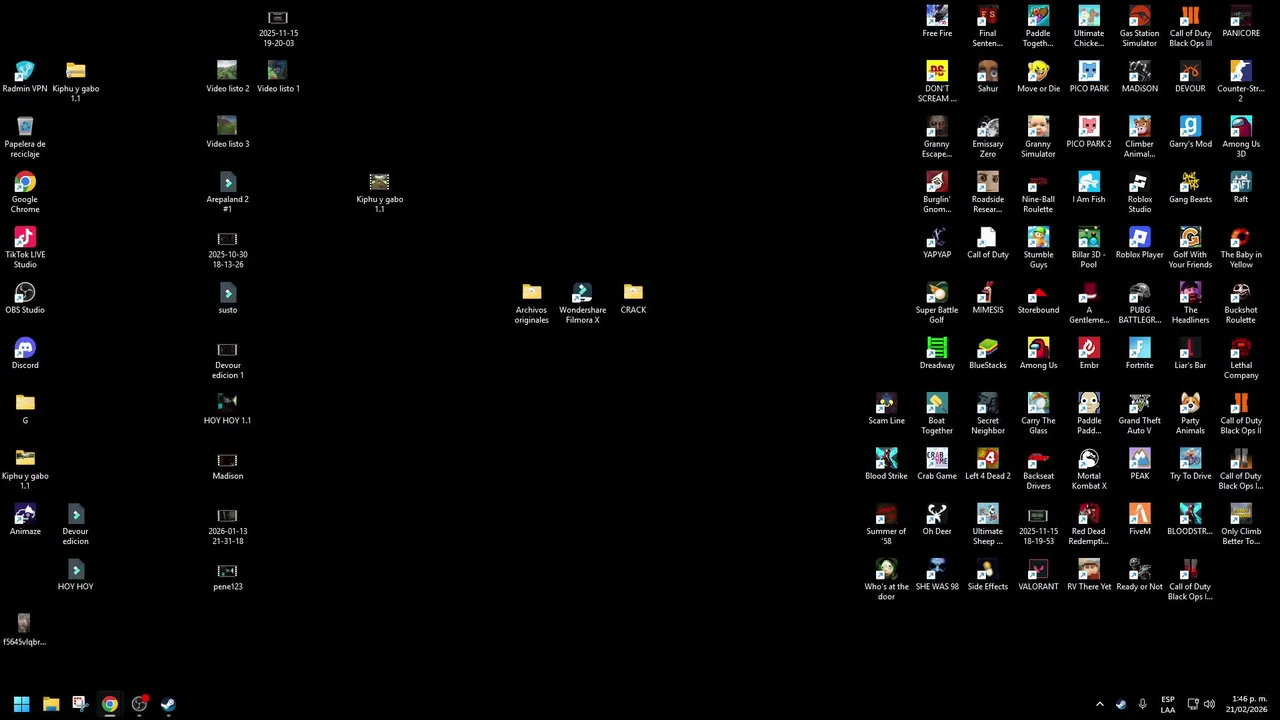Screen dimensions: 1280x720
Task: Select the Mortal Kombat X shortcut
Action: 1089,469
